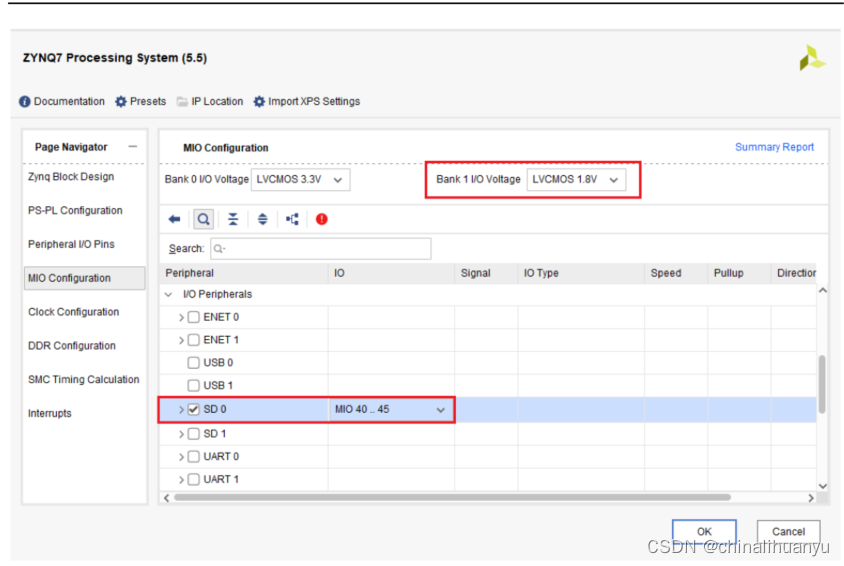The image size is (844, 566).
Task: Click the back arrow toolbar icon
Action: point(174,219)
